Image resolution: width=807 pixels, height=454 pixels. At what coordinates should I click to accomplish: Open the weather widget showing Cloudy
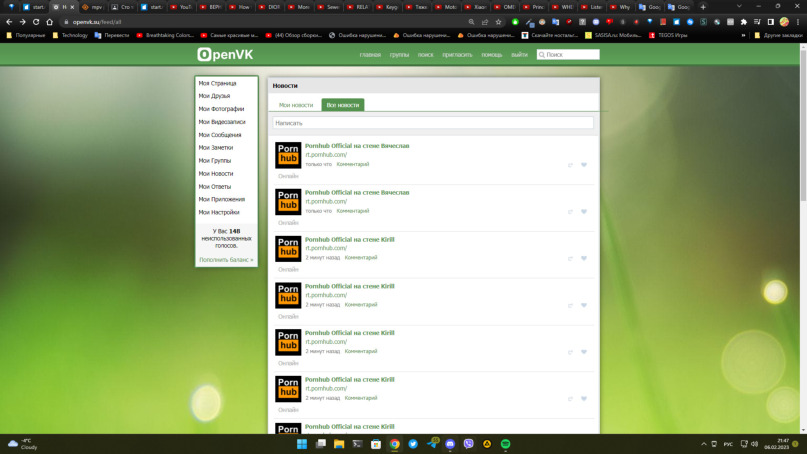click(x=23, y=444)
